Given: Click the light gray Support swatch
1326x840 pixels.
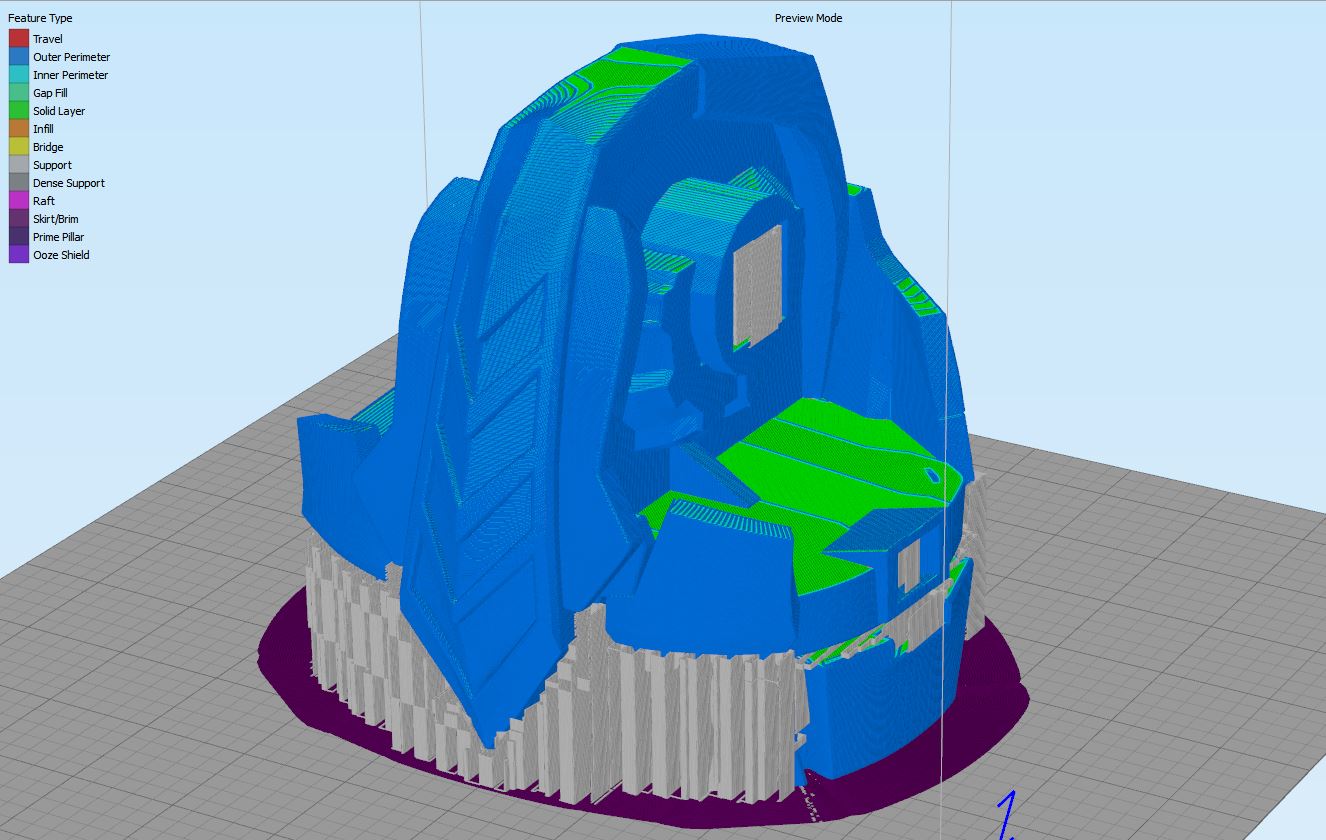Looking at the screenshot, I should [18, 165].
